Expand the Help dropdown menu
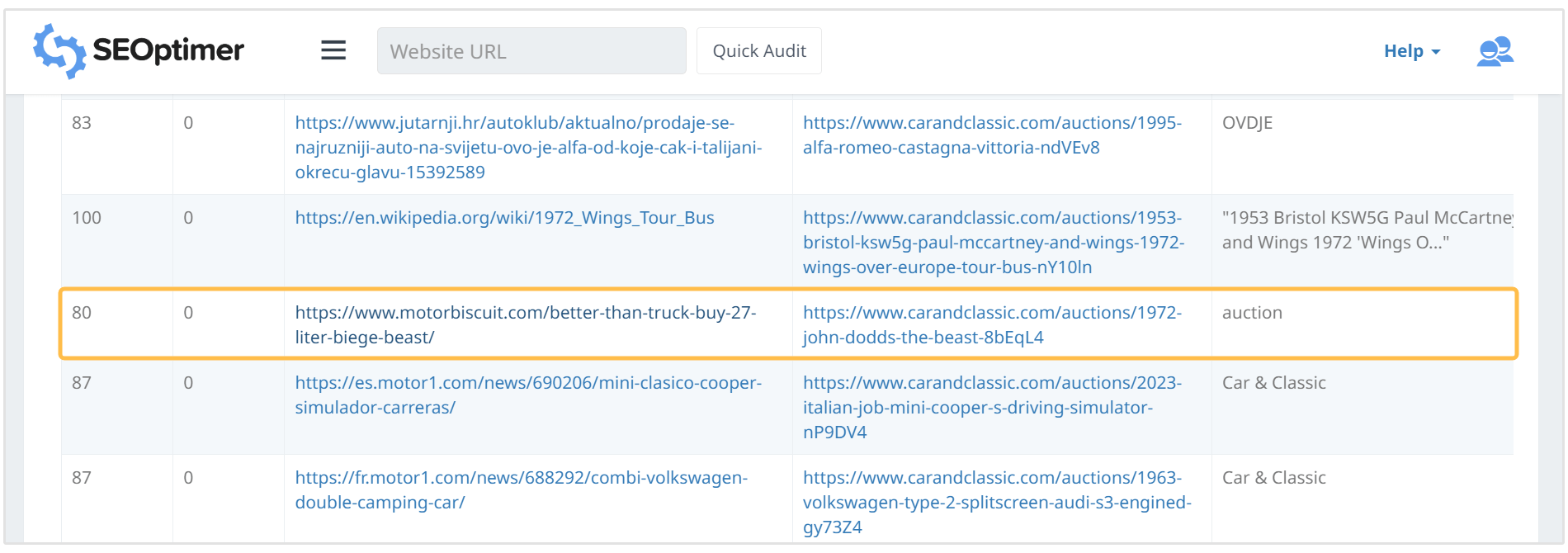The image size is (1568, 553). 1411,51
